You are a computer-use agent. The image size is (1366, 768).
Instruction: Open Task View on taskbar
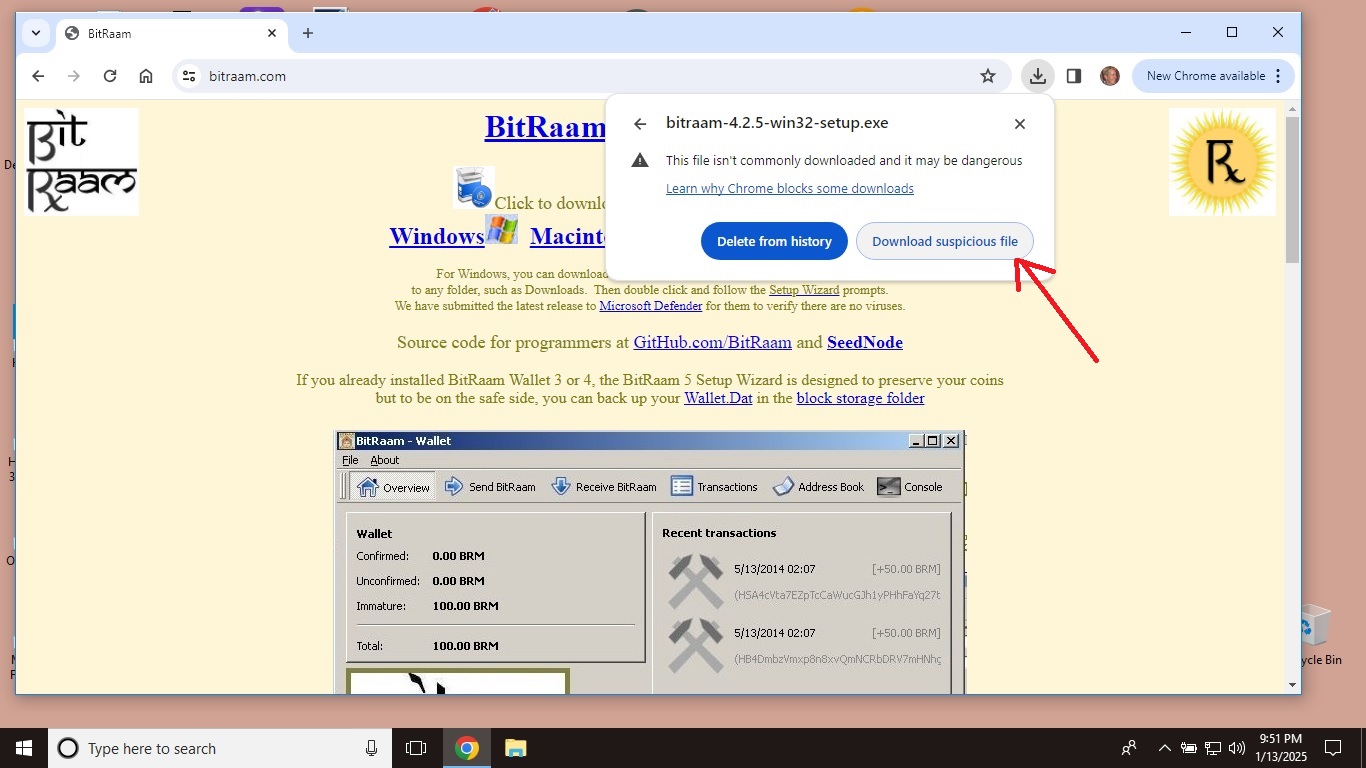[416, 748]
